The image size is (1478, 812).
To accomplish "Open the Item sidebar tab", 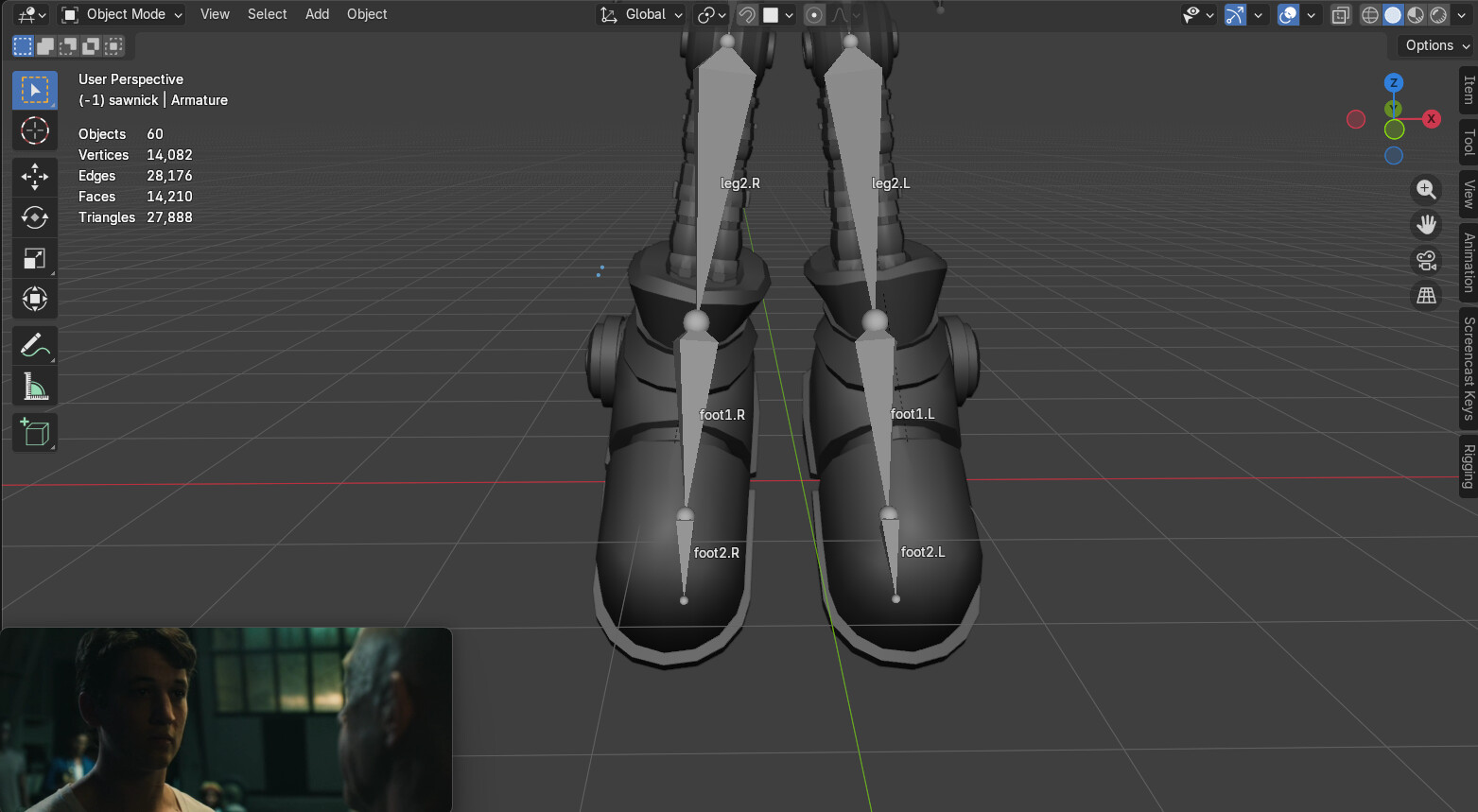I will 1469,91.
